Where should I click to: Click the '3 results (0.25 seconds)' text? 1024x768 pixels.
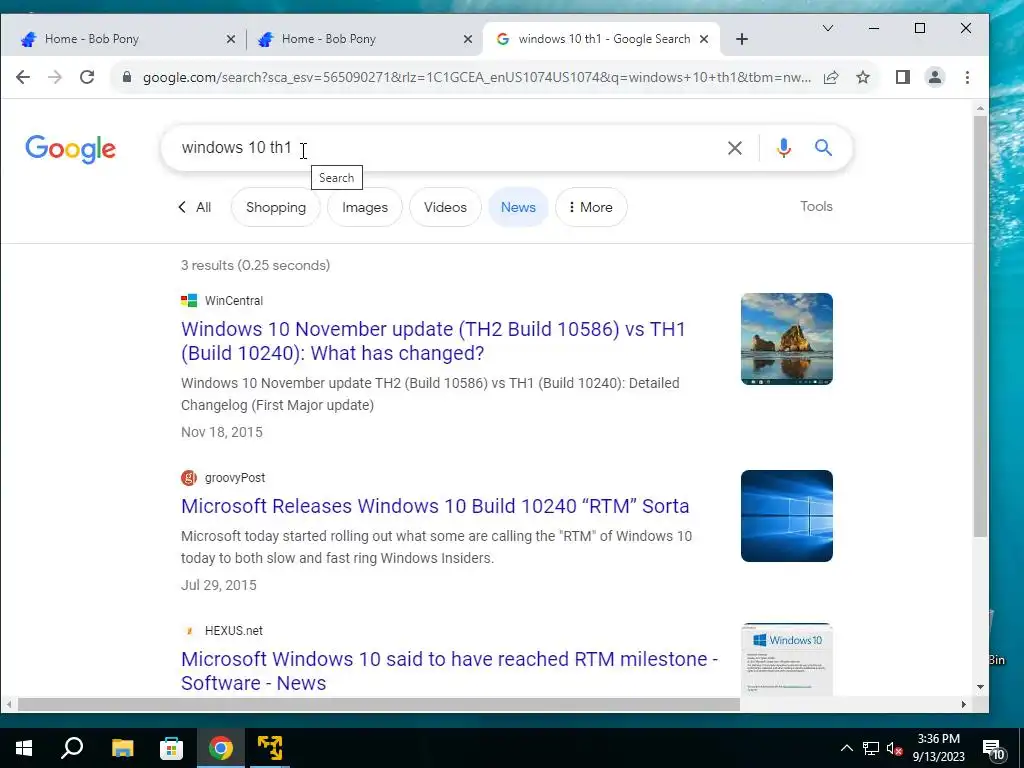coord(255,265)
